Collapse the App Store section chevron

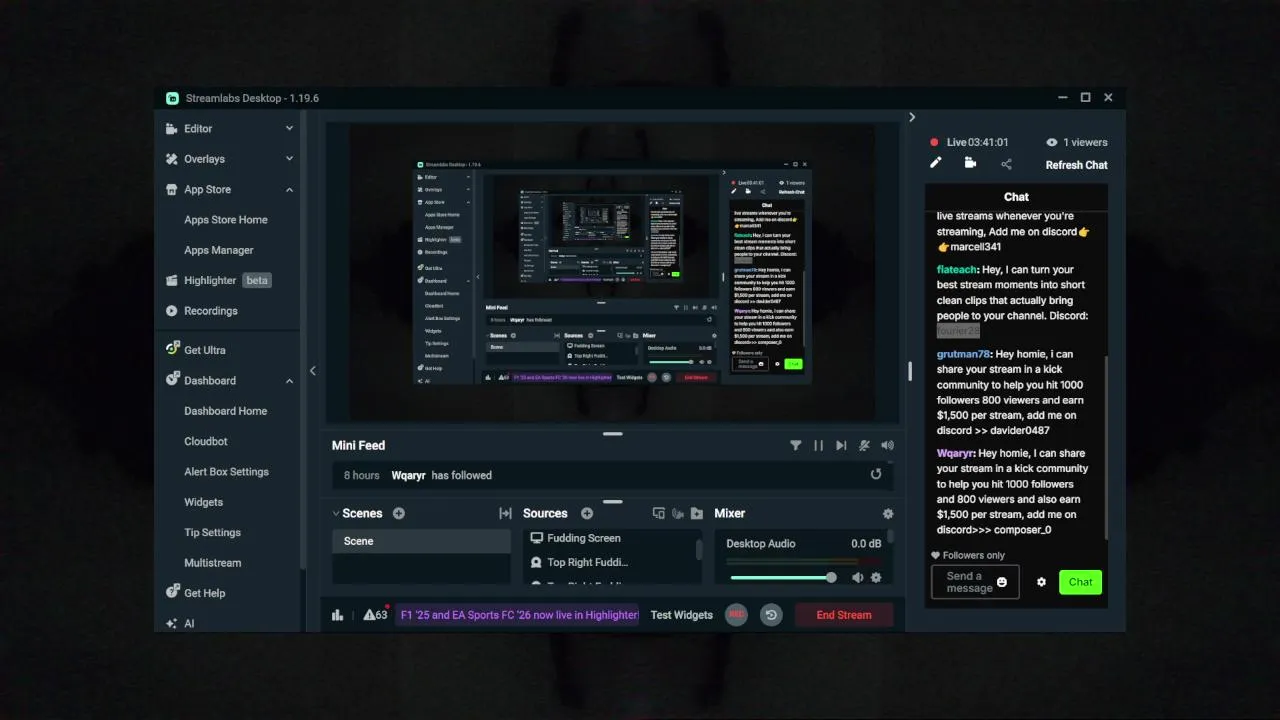point(289,189)
